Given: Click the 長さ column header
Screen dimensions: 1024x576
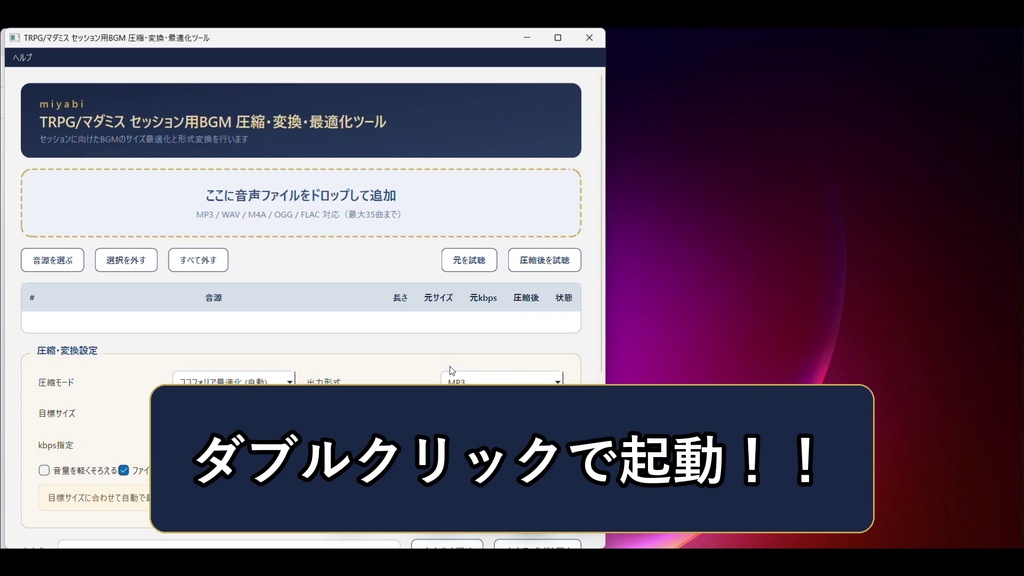Looking at the screenshot, I should (x=400, y=298).
